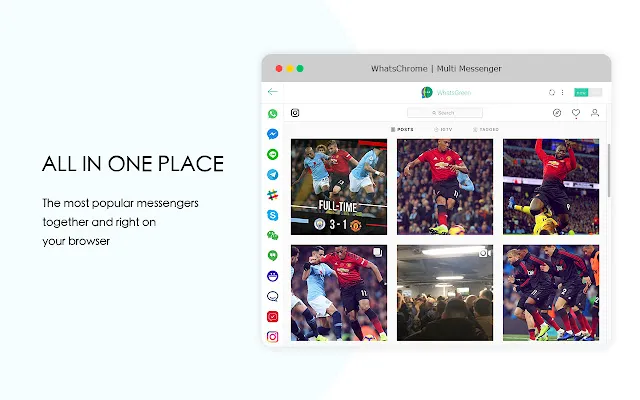Select the Instagram sidebar icon
Image resolution: width=640 pixels, height=400 pixels.
pos(273,337)
